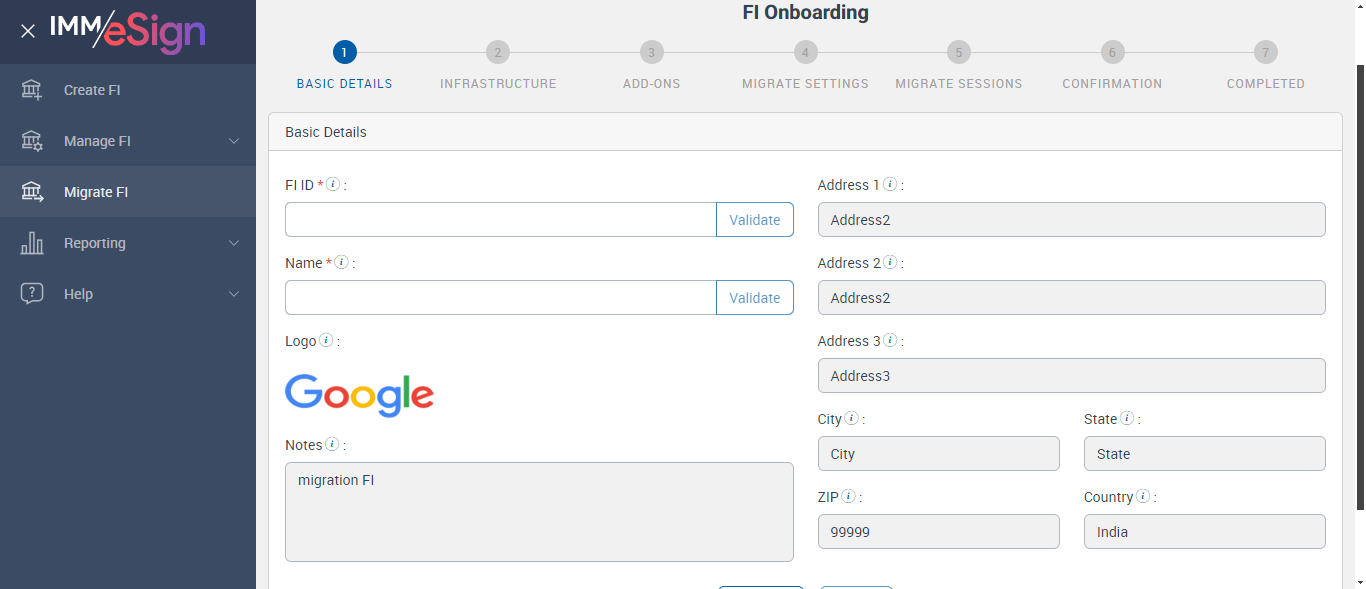Expand the Reporting submenu chevron
This screenshot has height=589, width=1366.
pyautogui.click(x=234, y=243)
